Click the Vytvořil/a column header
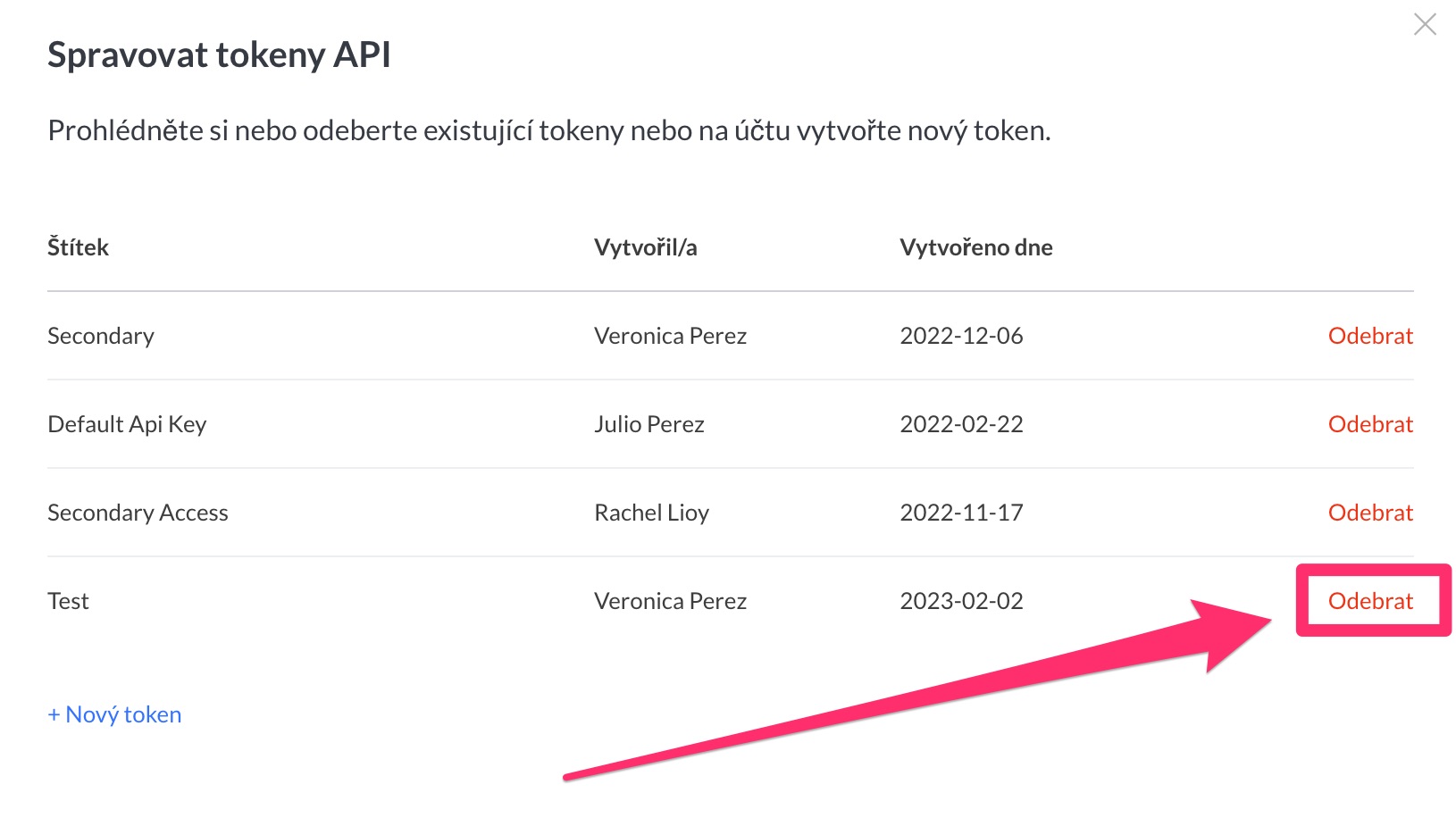Screen dimensions: 1456x818 [645, 247]
